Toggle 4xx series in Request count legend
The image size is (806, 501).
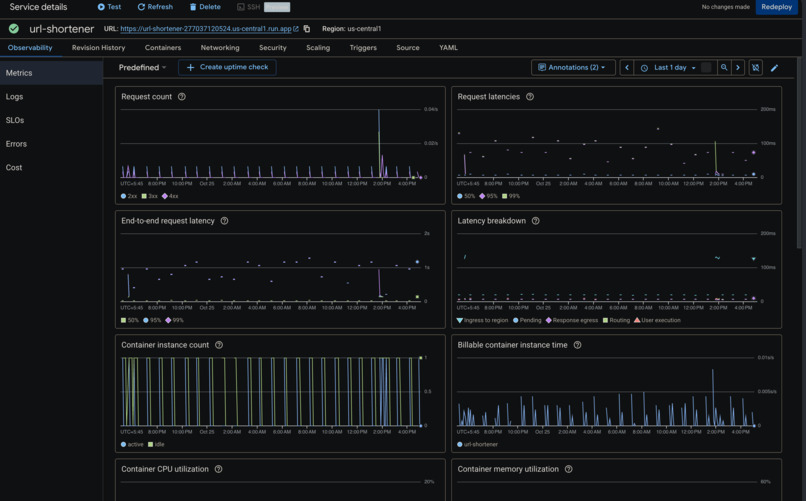point(170,196)
